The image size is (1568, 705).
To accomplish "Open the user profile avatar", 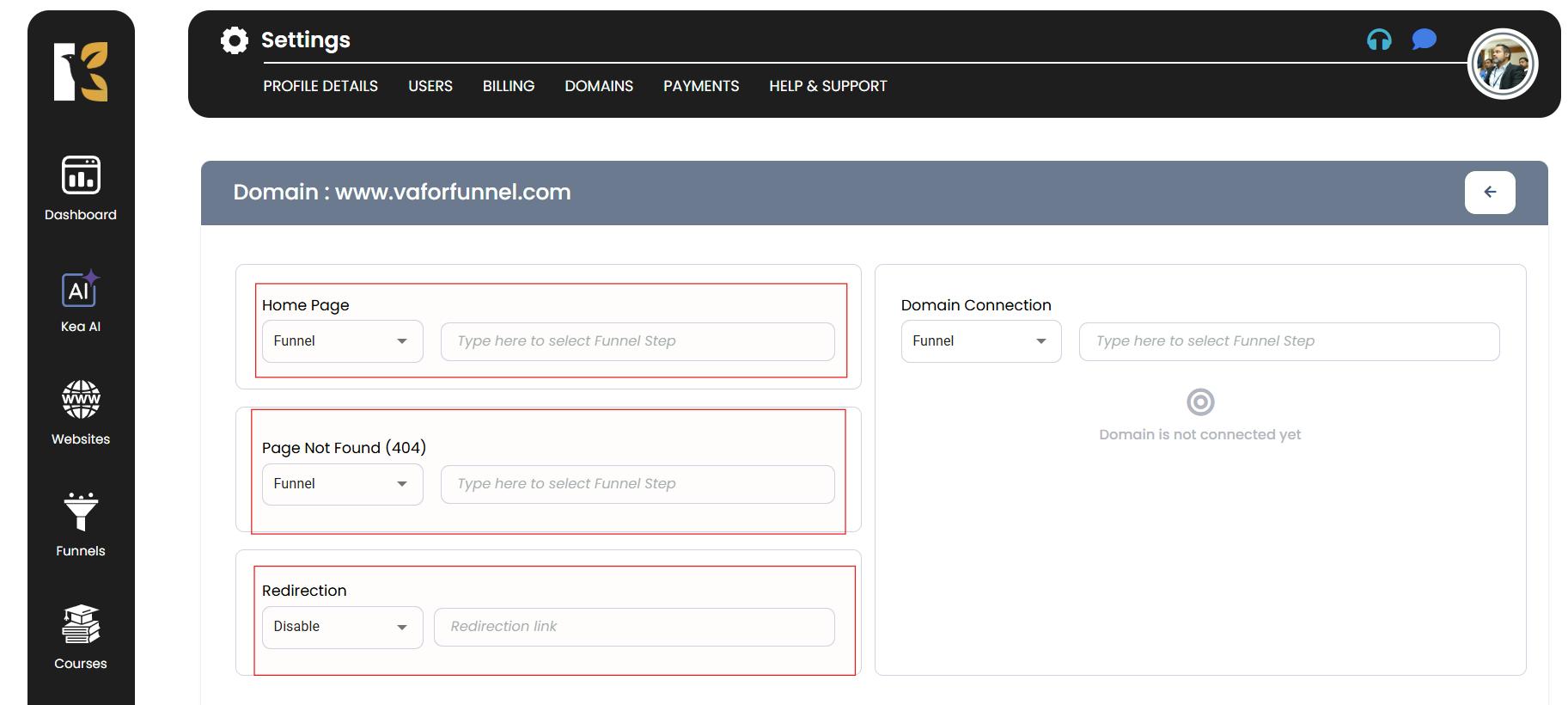I will point(1503,64).
